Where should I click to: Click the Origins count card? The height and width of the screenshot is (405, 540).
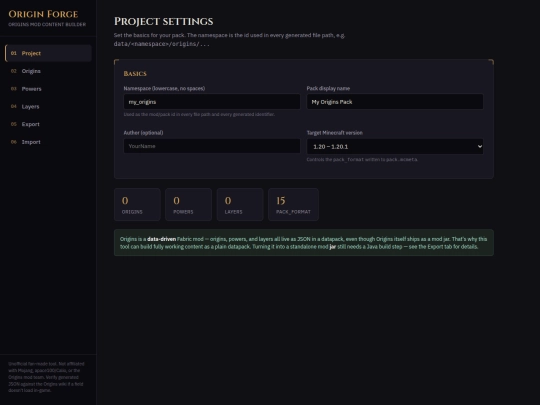click(137, 205)
